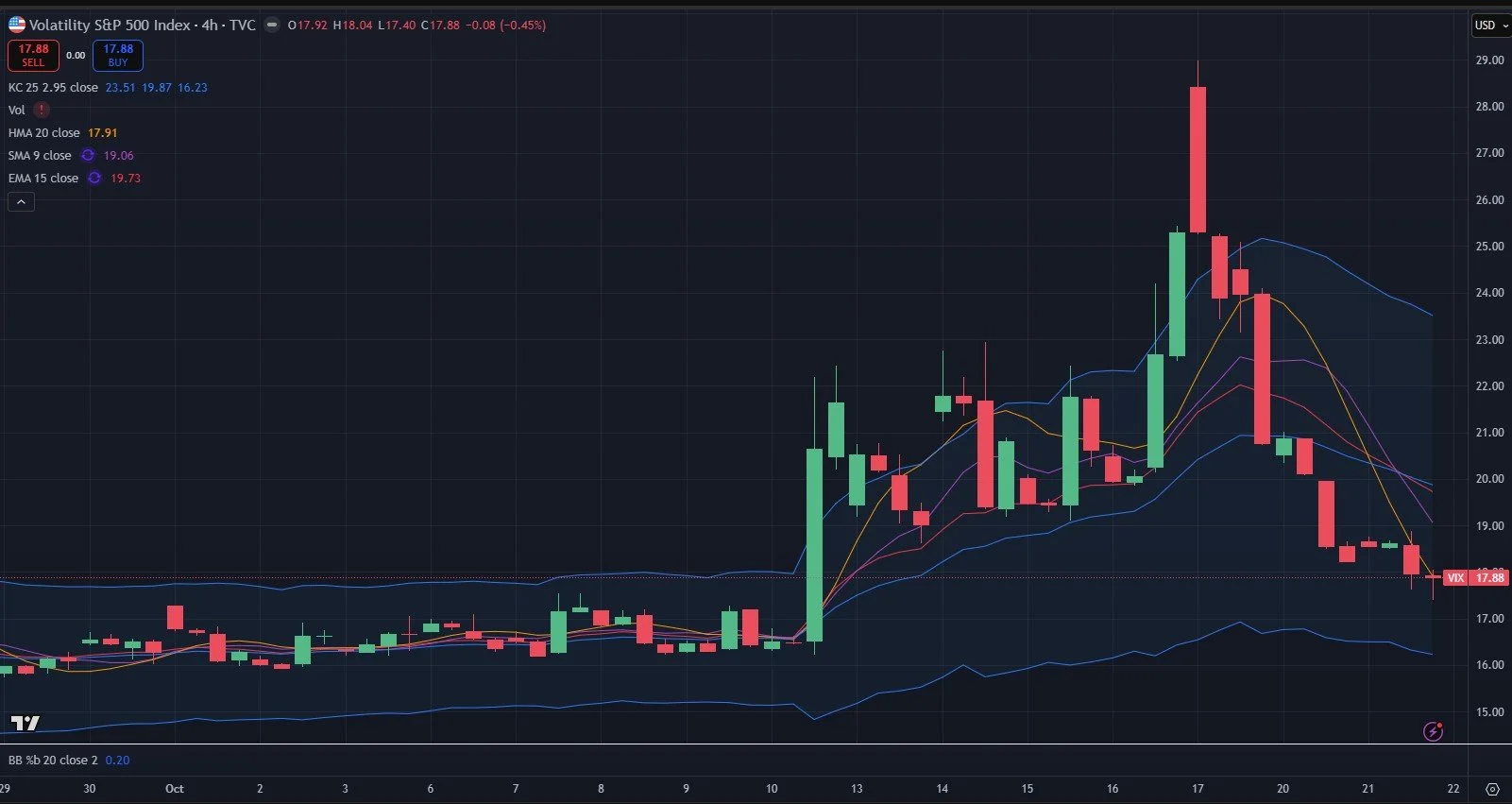Click the BB %b value 0.20
The height and width of the screenshot is (804, 1512).
click(118, 760)
